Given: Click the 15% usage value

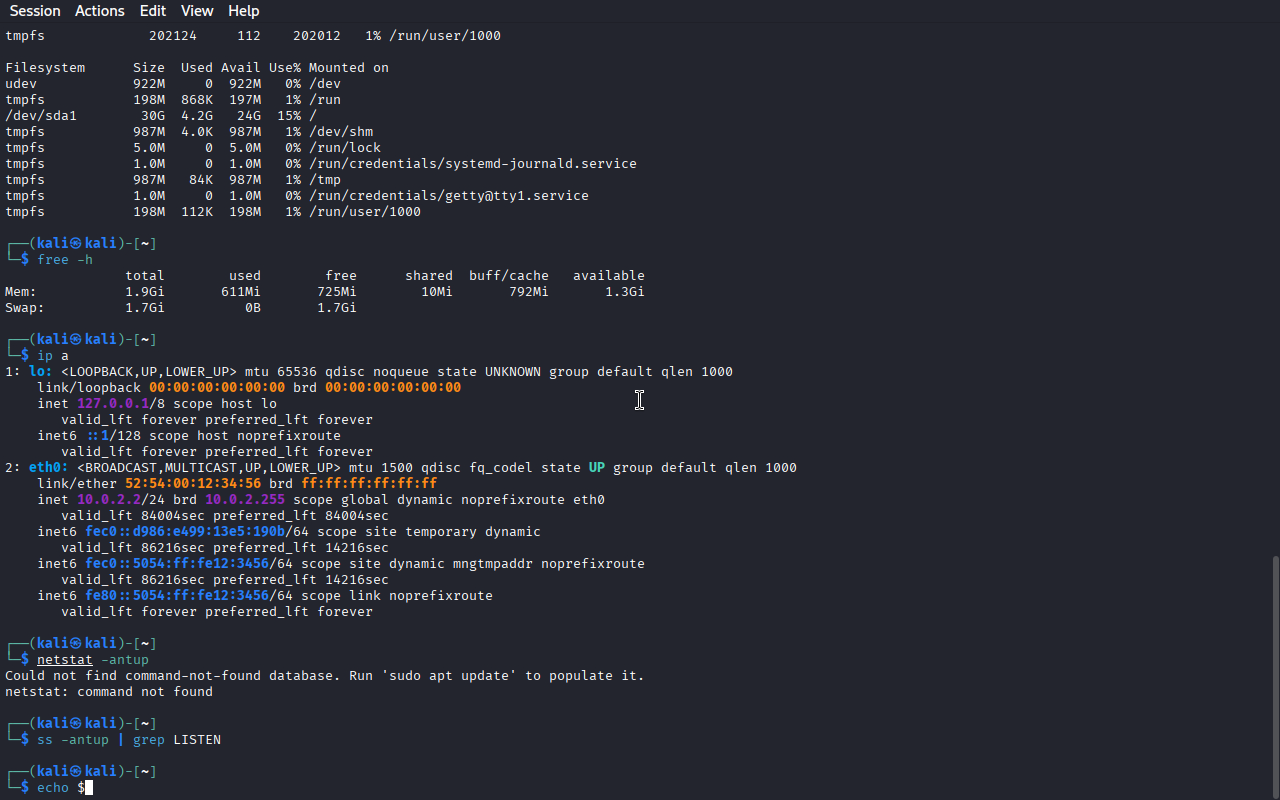Looking at the screenshot, I should tap(289, 116).
